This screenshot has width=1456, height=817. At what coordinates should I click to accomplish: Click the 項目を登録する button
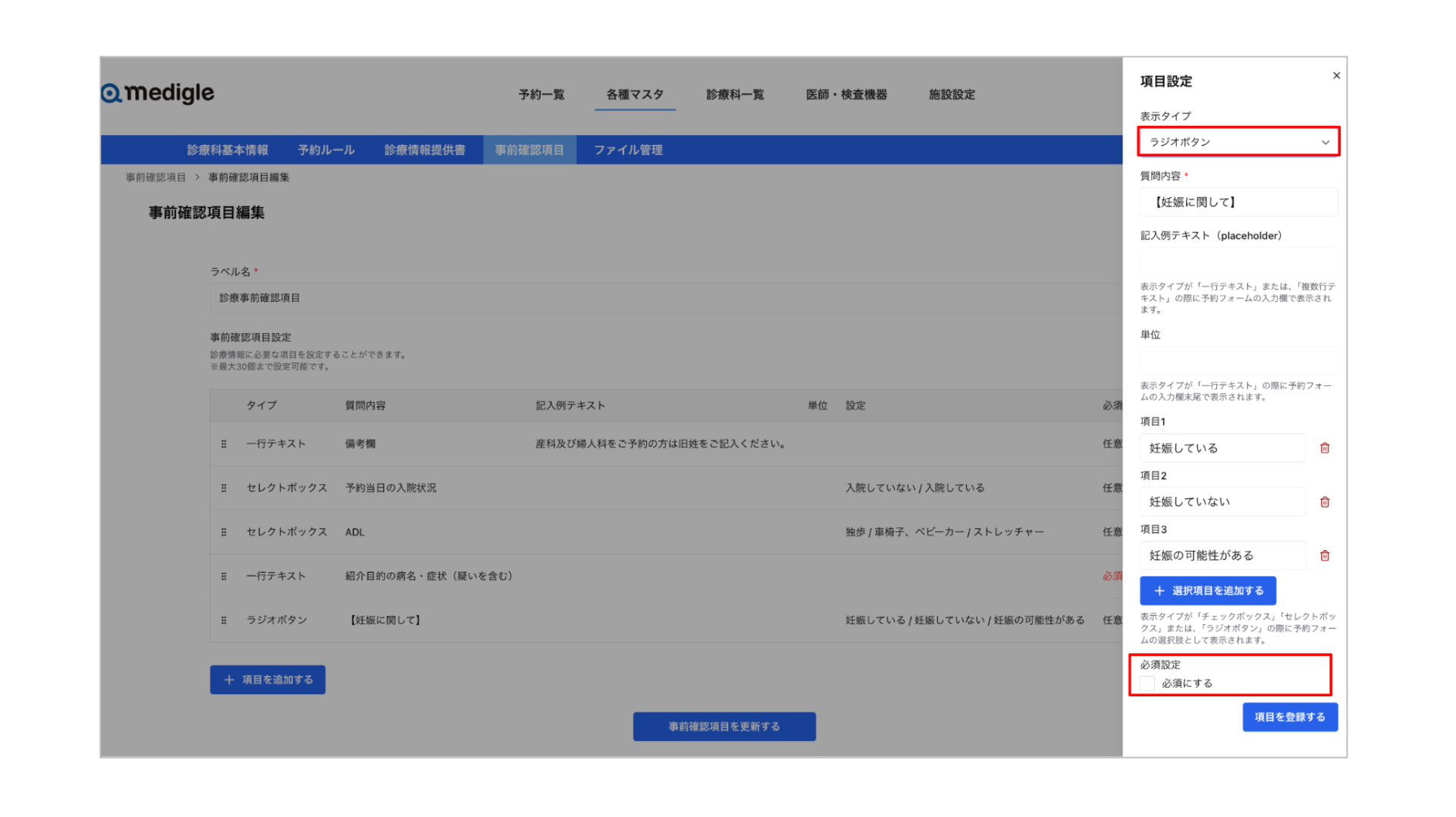click(1290, 716)
